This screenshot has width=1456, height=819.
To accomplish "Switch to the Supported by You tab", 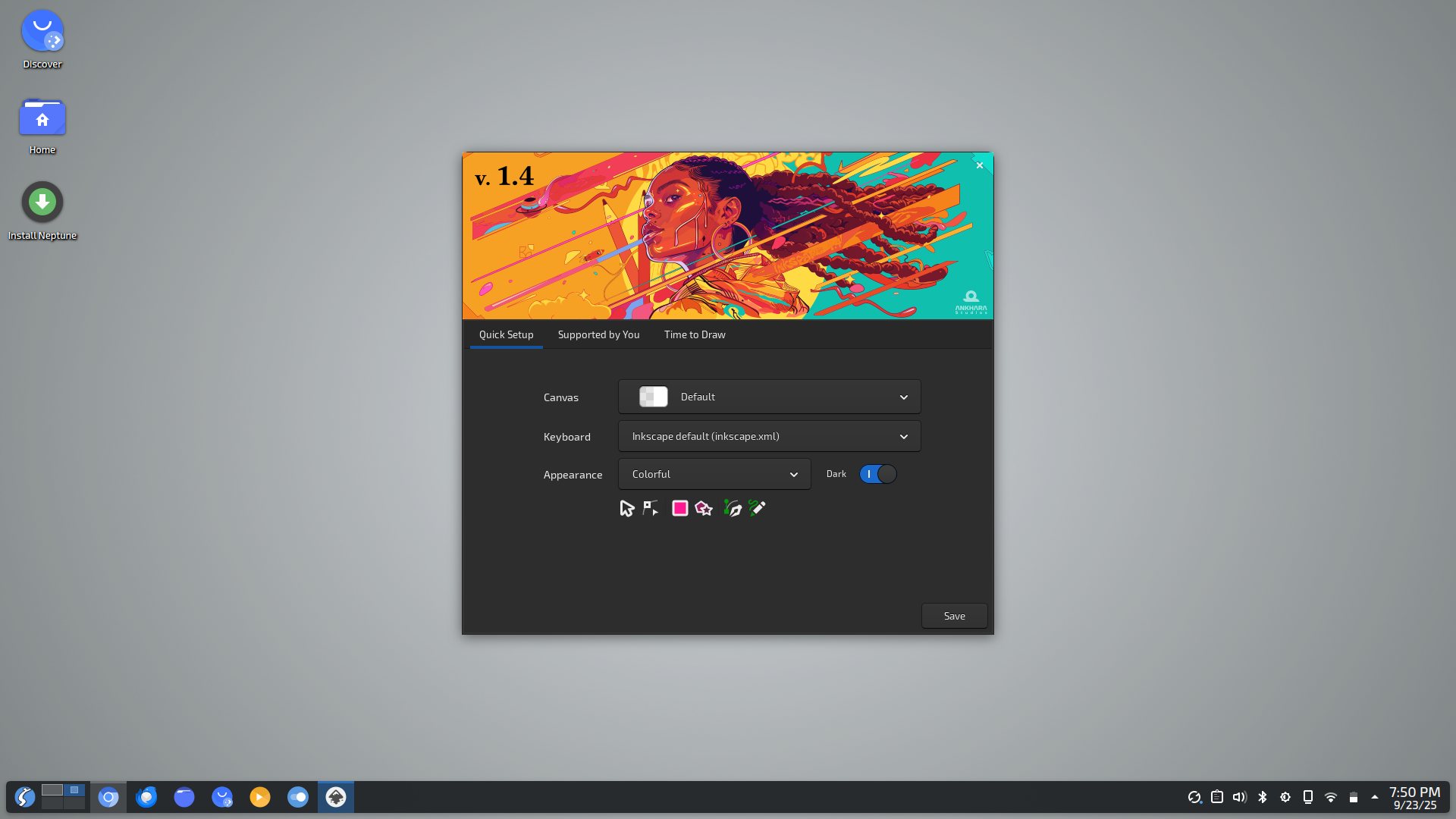I will point(598,334).
